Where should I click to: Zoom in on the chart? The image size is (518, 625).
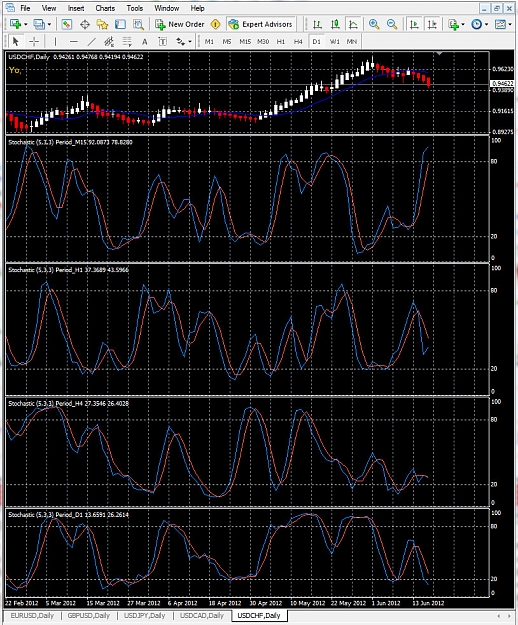point(374,24)
